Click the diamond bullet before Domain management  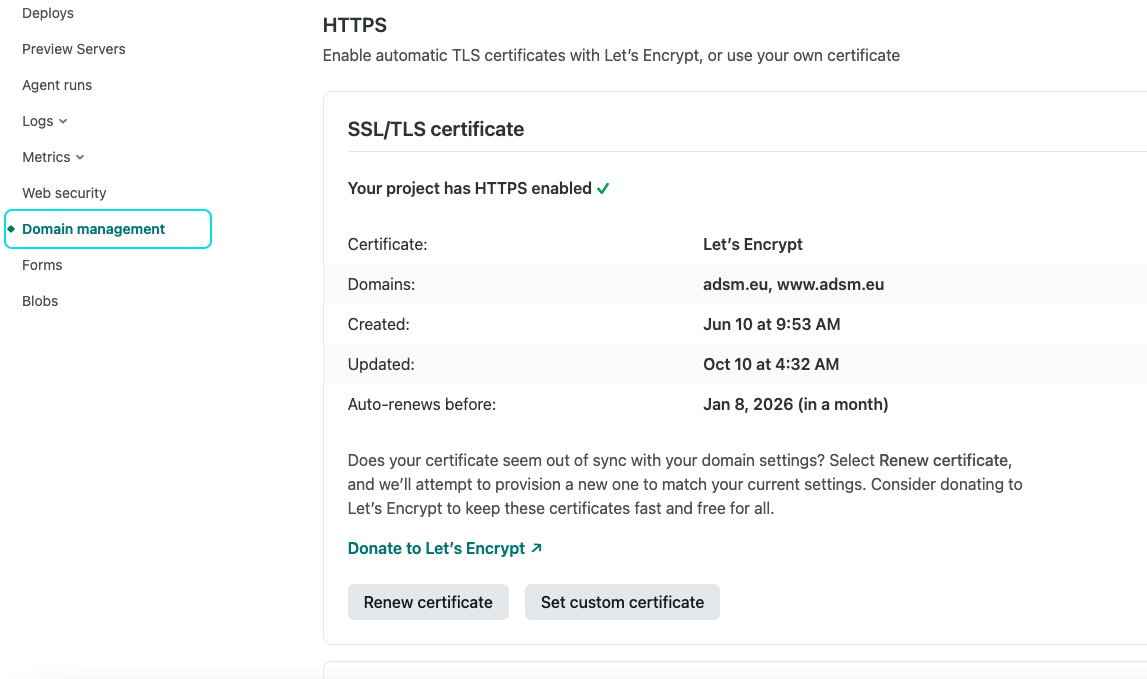click(x=11, y=229)
